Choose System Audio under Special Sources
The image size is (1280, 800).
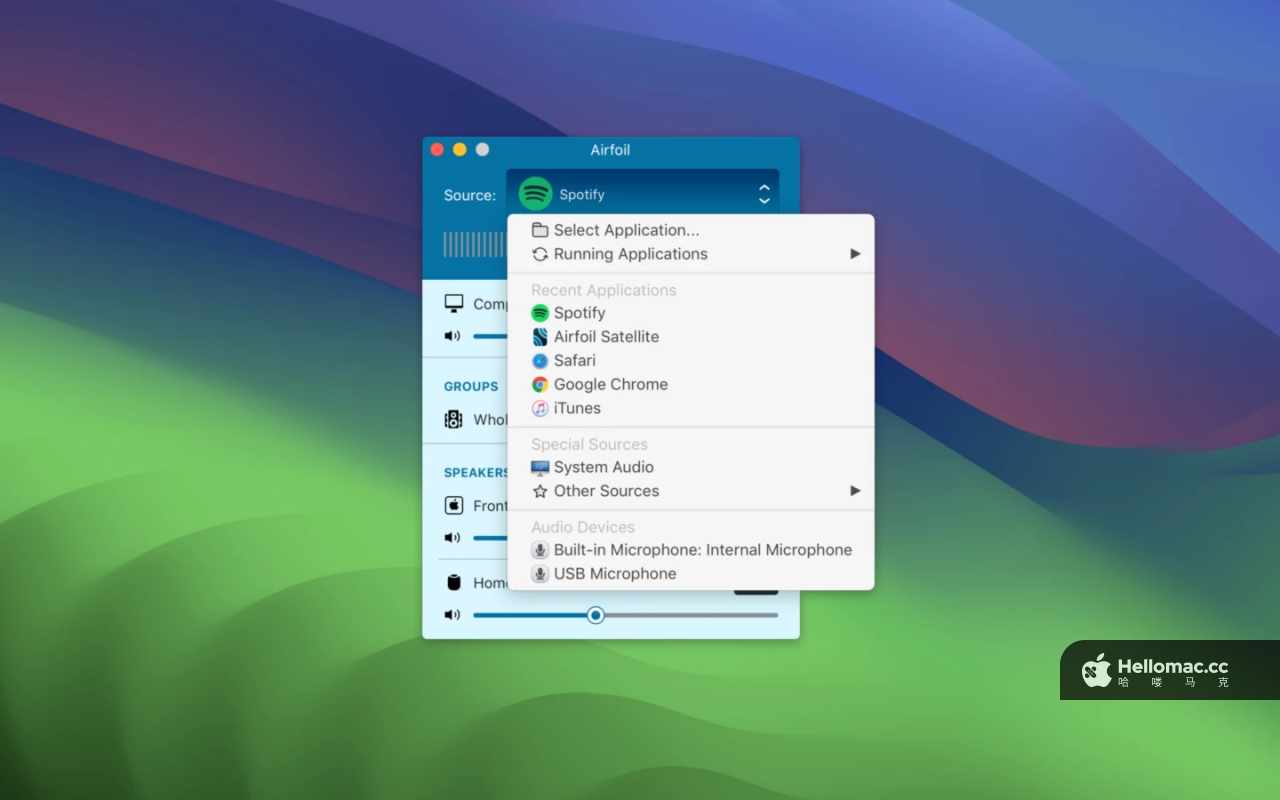691,467
